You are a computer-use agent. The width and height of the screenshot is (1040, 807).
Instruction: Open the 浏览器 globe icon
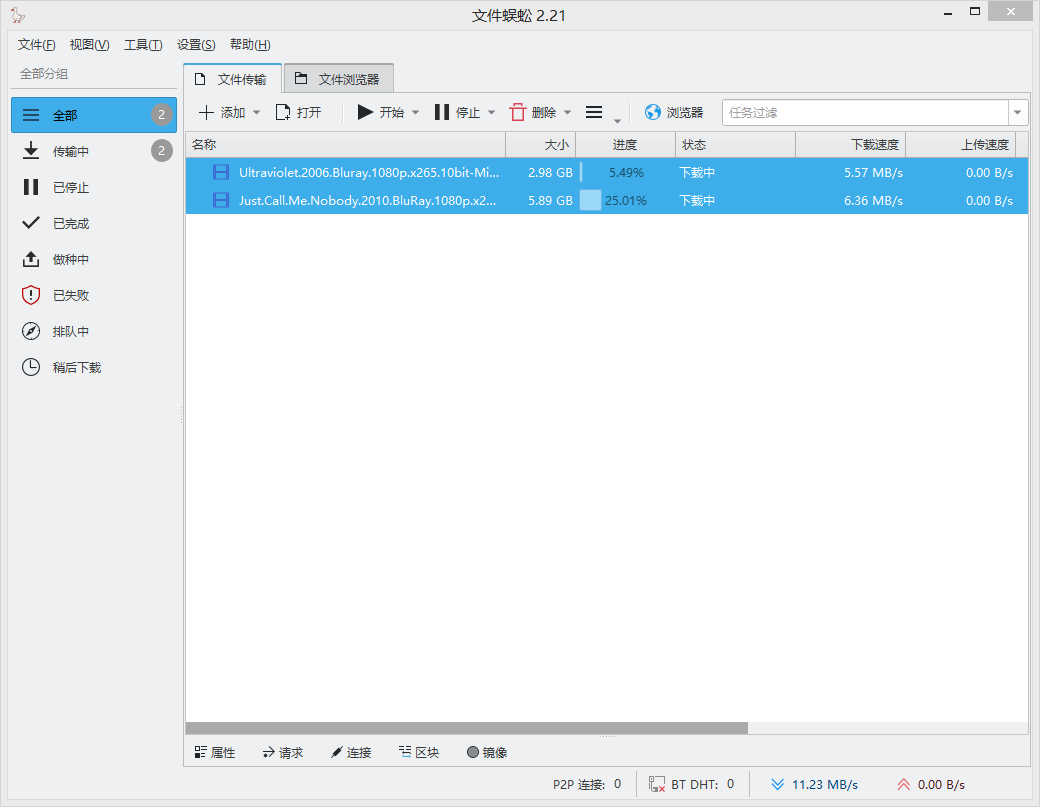(653, 112)
